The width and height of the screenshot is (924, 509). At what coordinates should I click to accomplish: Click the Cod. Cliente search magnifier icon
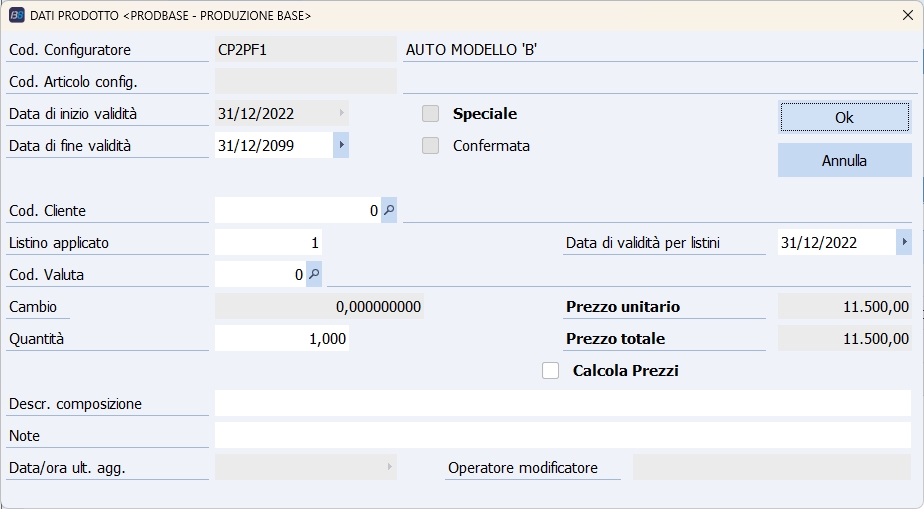(389, 211)
